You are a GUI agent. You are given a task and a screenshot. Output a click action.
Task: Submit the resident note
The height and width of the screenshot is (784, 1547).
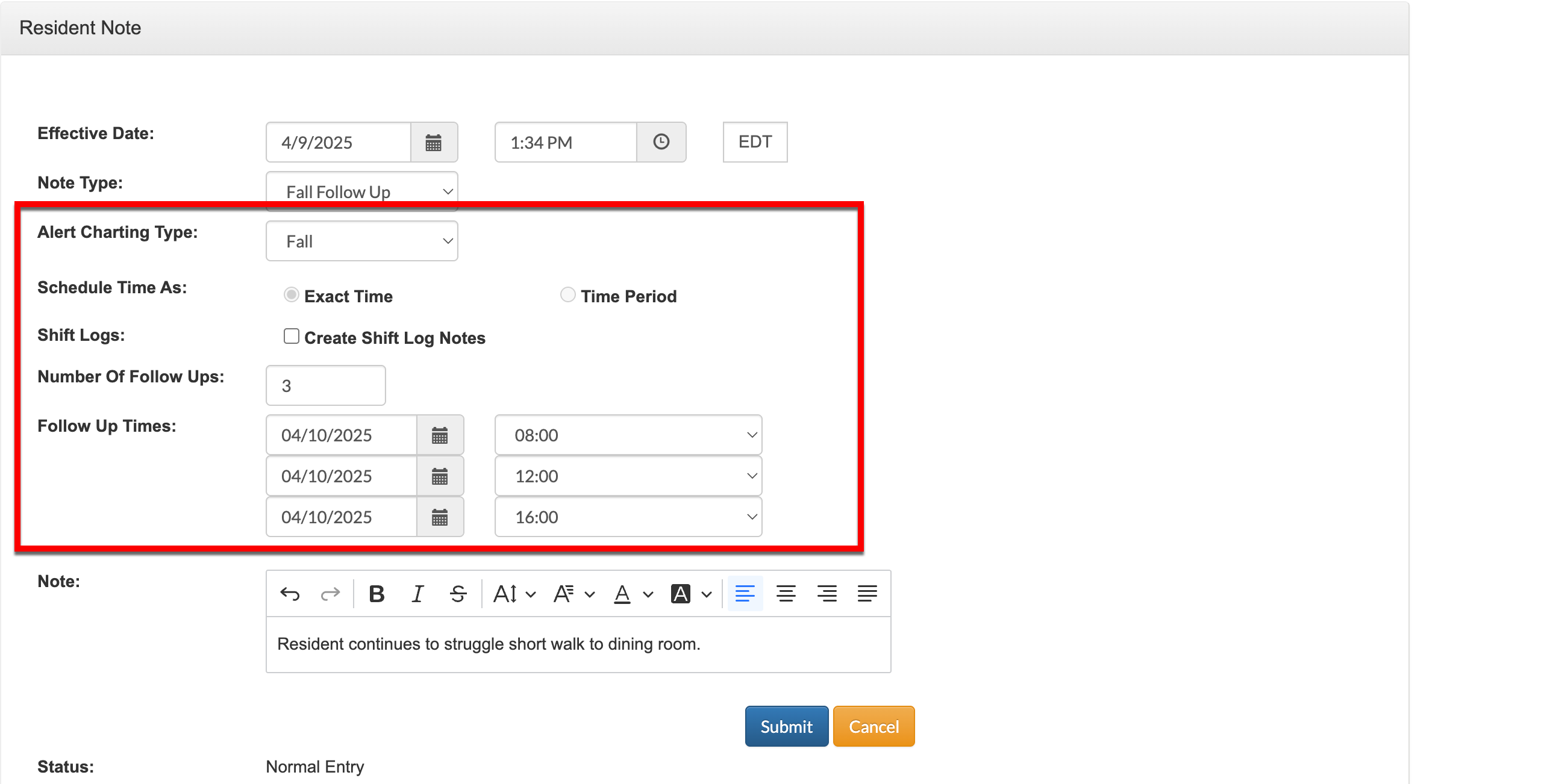coord(786,727)
